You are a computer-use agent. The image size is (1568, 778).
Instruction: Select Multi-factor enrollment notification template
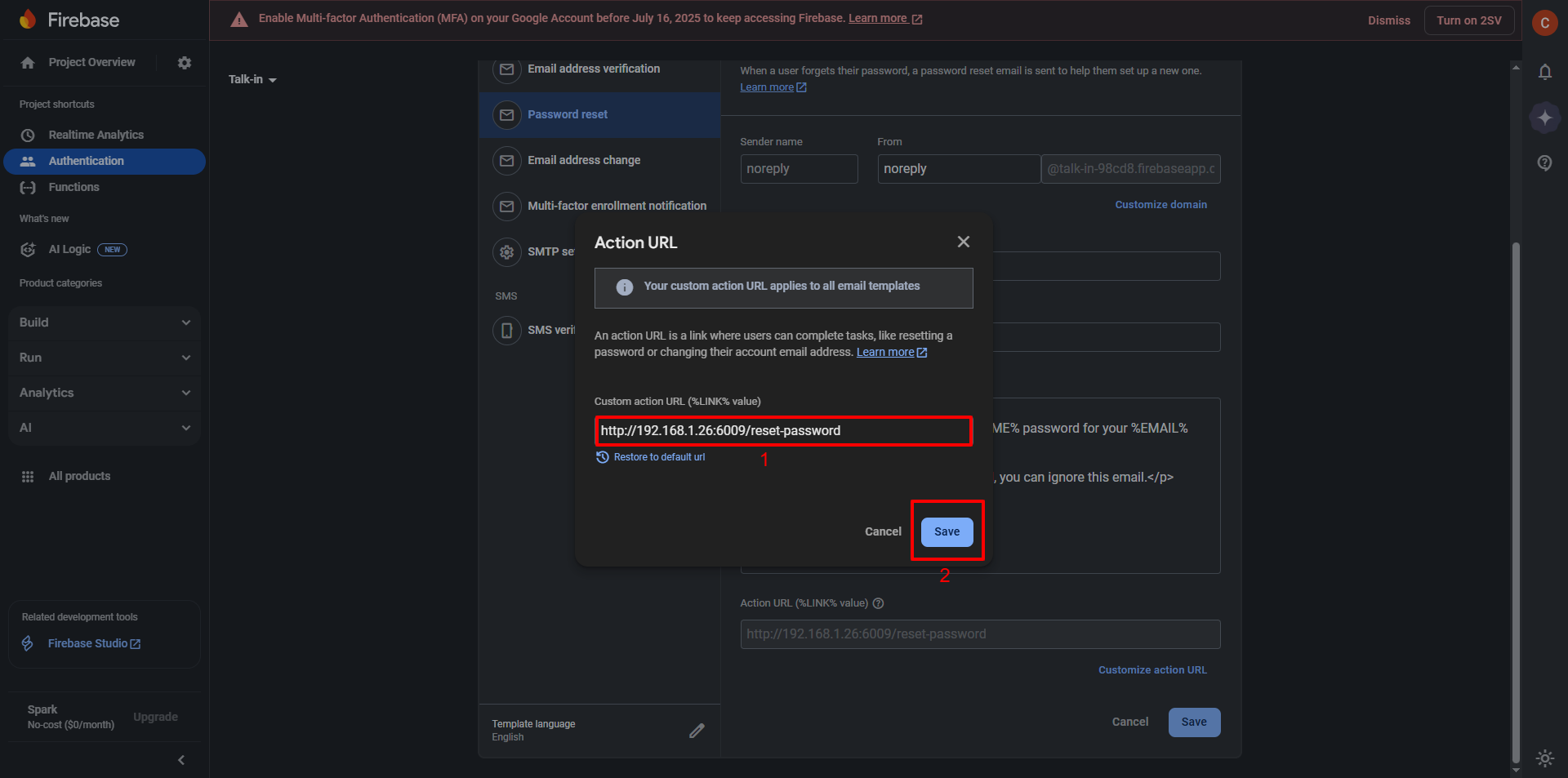(x=617, y=206)
